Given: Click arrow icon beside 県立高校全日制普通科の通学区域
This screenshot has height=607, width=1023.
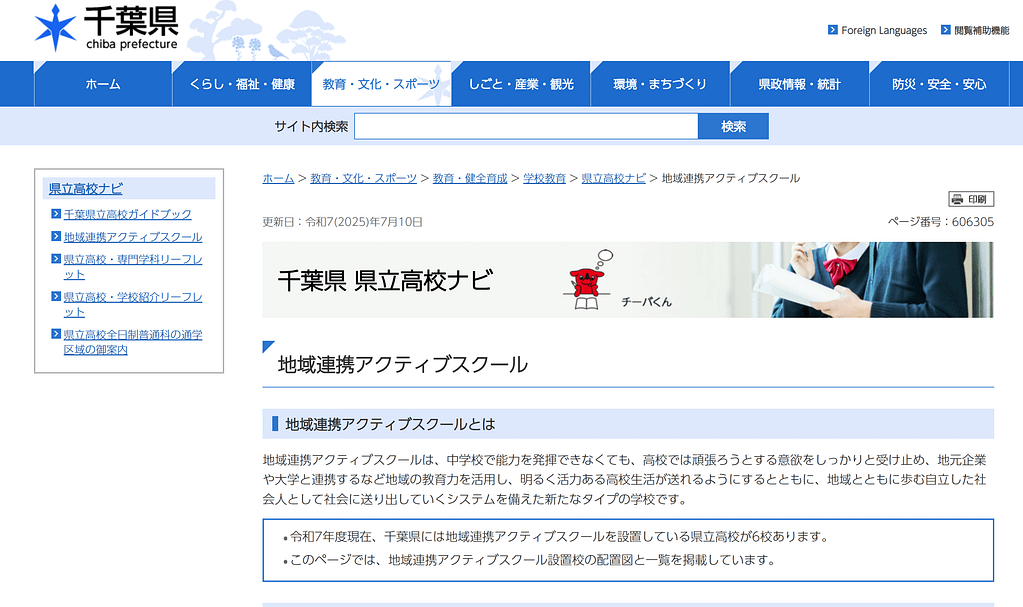Looking at the screenshot, I should click(x=56, y=334).
